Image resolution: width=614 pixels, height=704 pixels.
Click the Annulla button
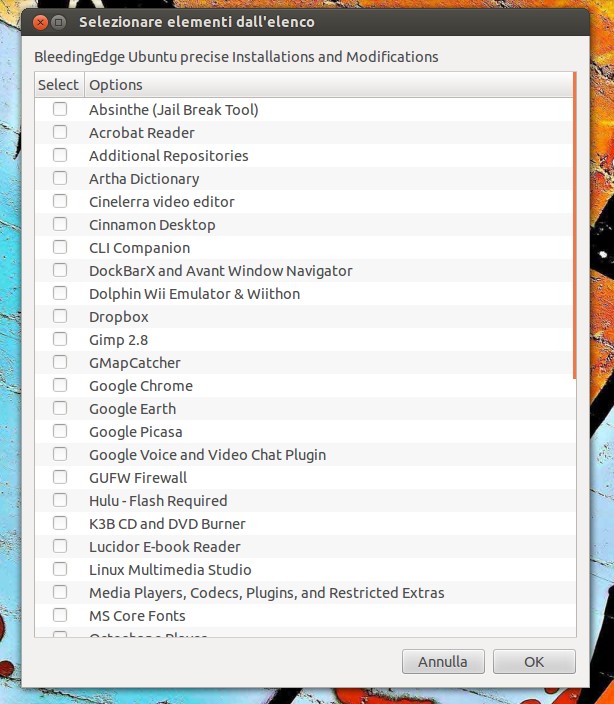443,661
